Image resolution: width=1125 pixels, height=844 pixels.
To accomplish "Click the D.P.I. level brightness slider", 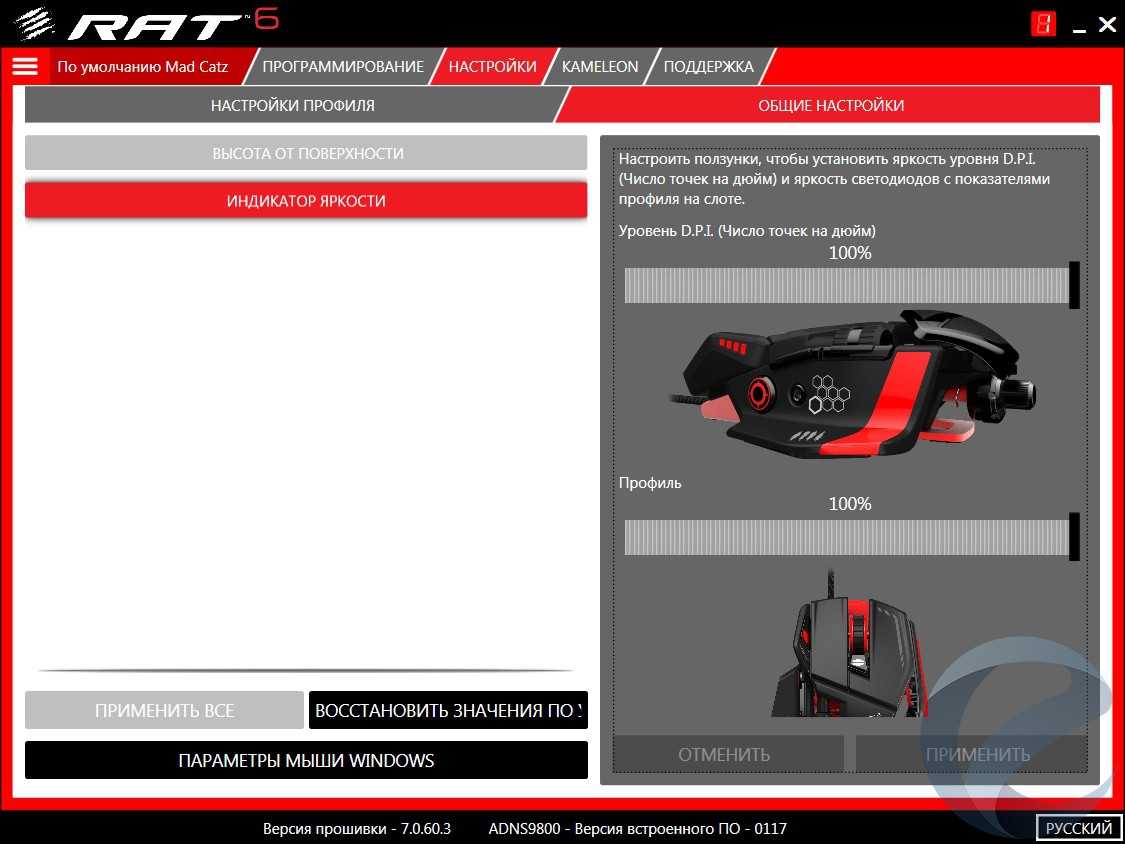I will tap(850, 285).
